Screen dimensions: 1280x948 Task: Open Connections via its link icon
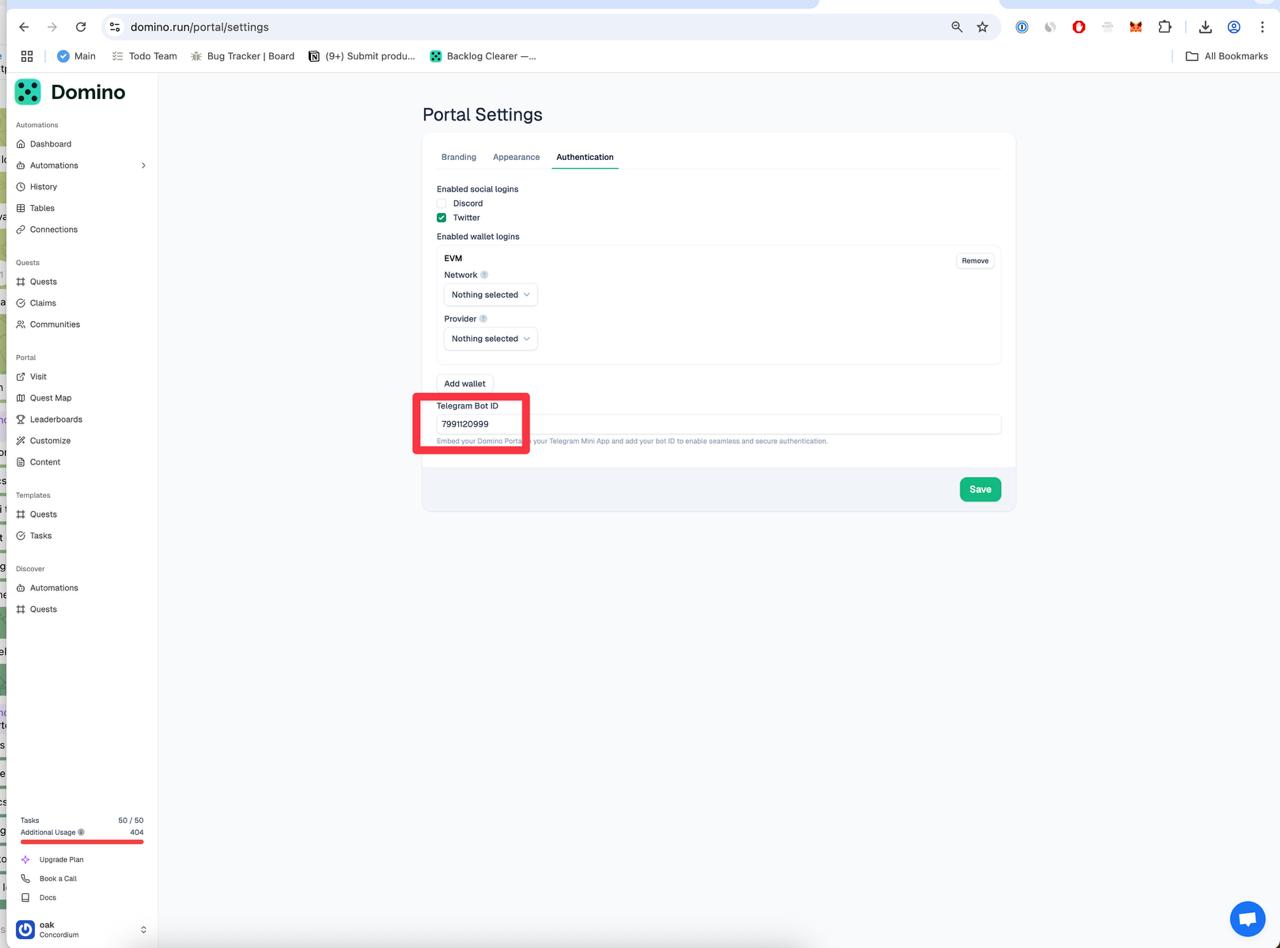point(21,230)
